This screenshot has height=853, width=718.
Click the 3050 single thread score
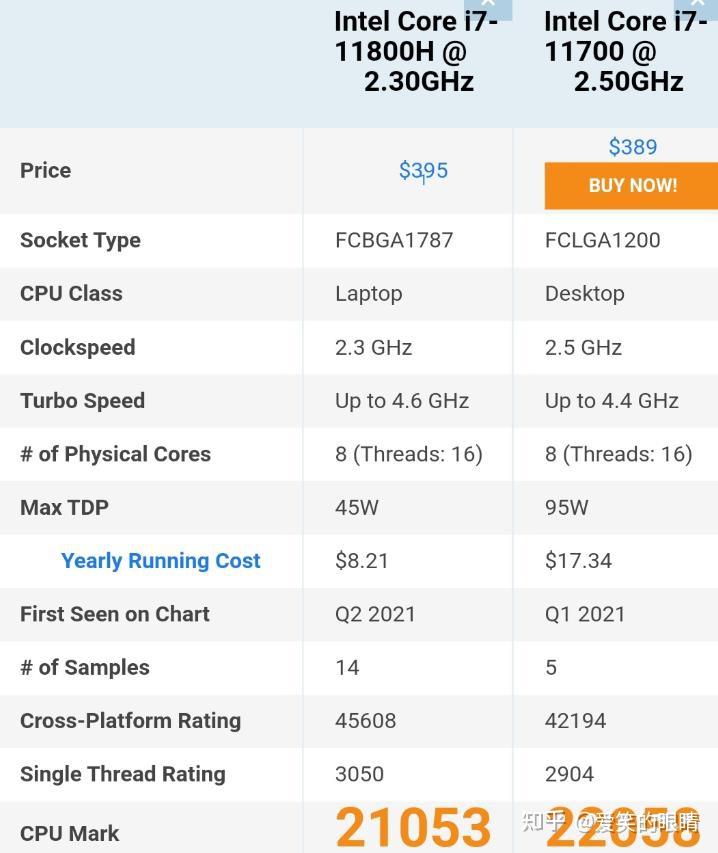pos(360,774)
